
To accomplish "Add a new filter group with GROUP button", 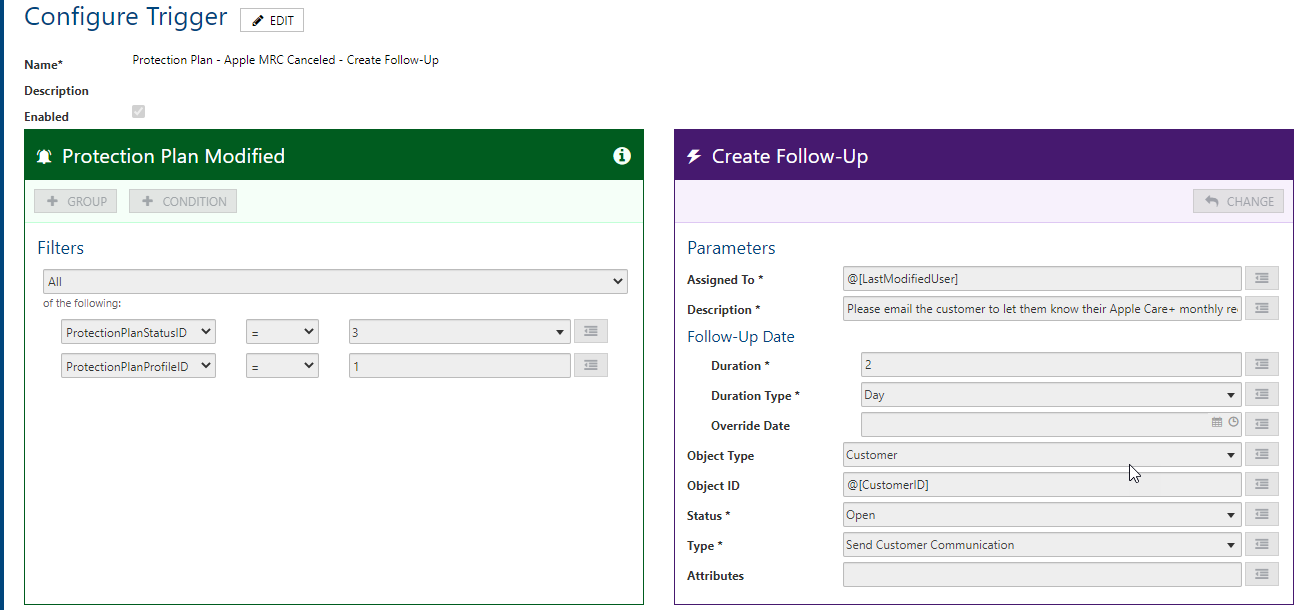I will [75, 200].
